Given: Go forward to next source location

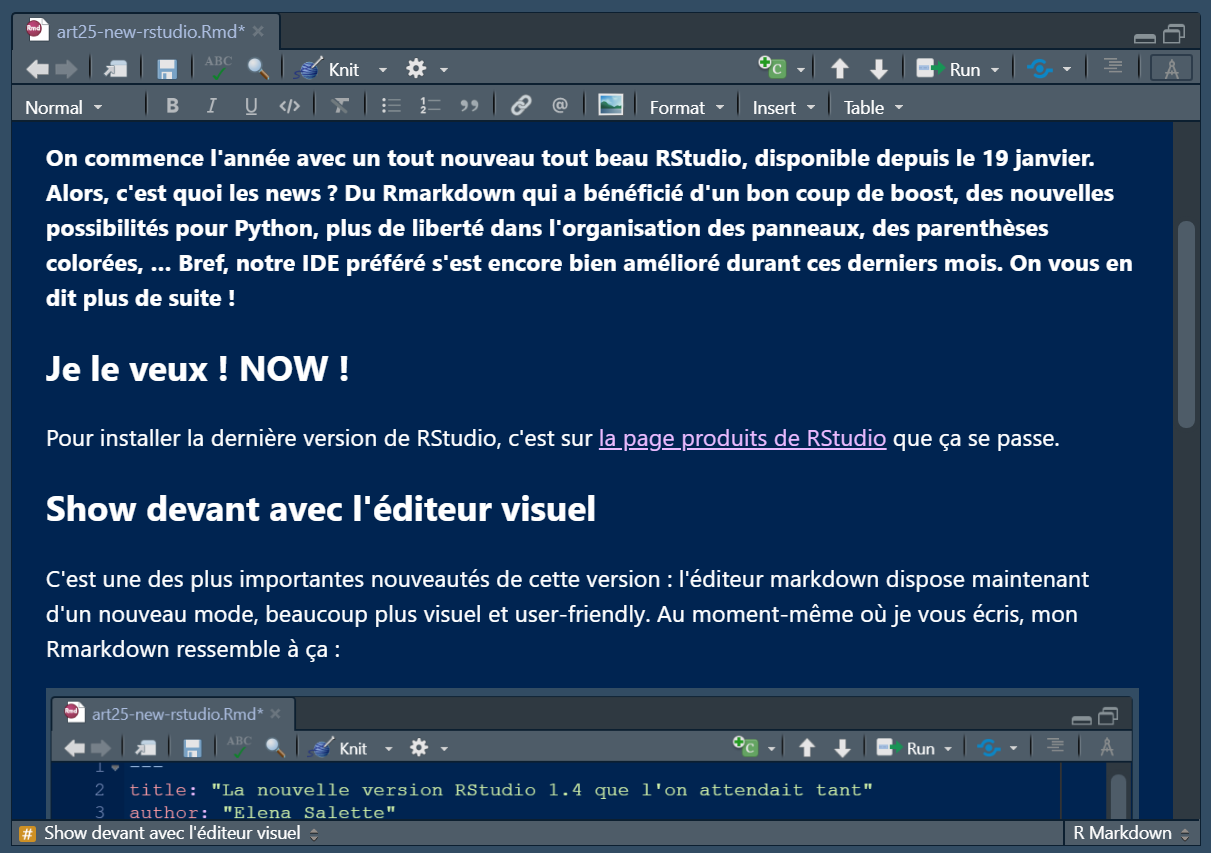Looking at the screenshot, I should tap(66, 69).
